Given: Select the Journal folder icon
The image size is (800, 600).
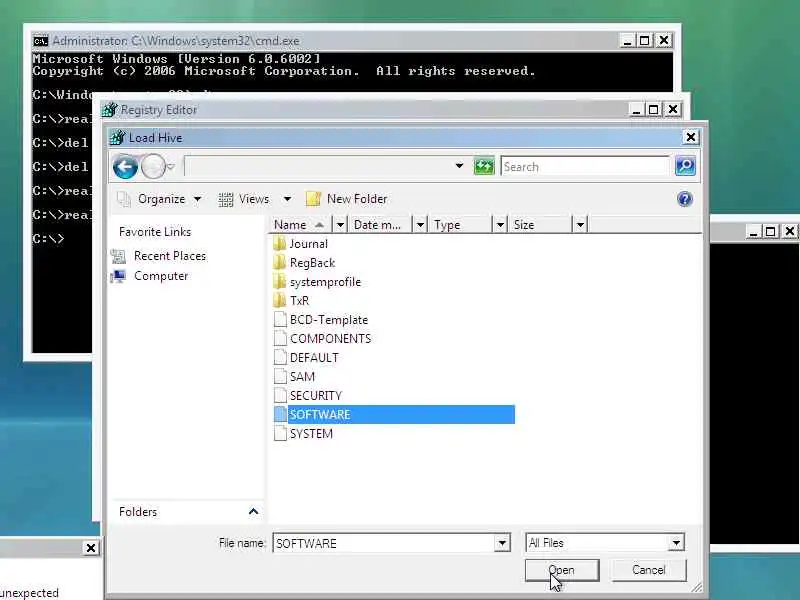Looking at the screenshot, I should coord(280,243).
